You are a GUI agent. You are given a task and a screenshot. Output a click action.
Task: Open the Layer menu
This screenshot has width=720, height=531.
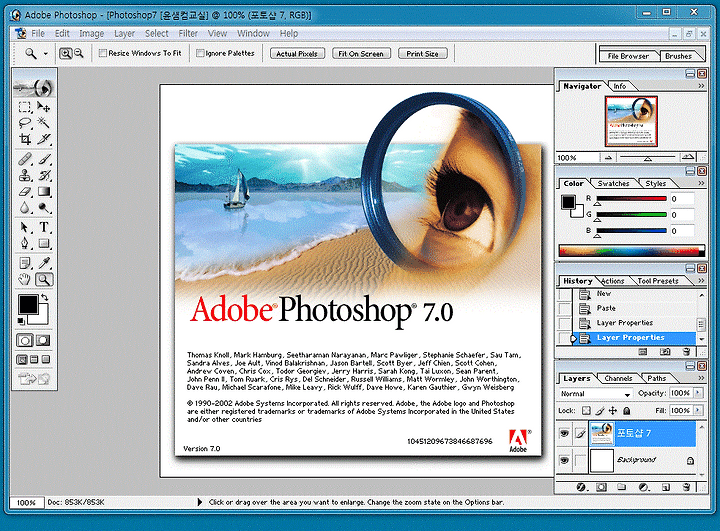point(124,34)
